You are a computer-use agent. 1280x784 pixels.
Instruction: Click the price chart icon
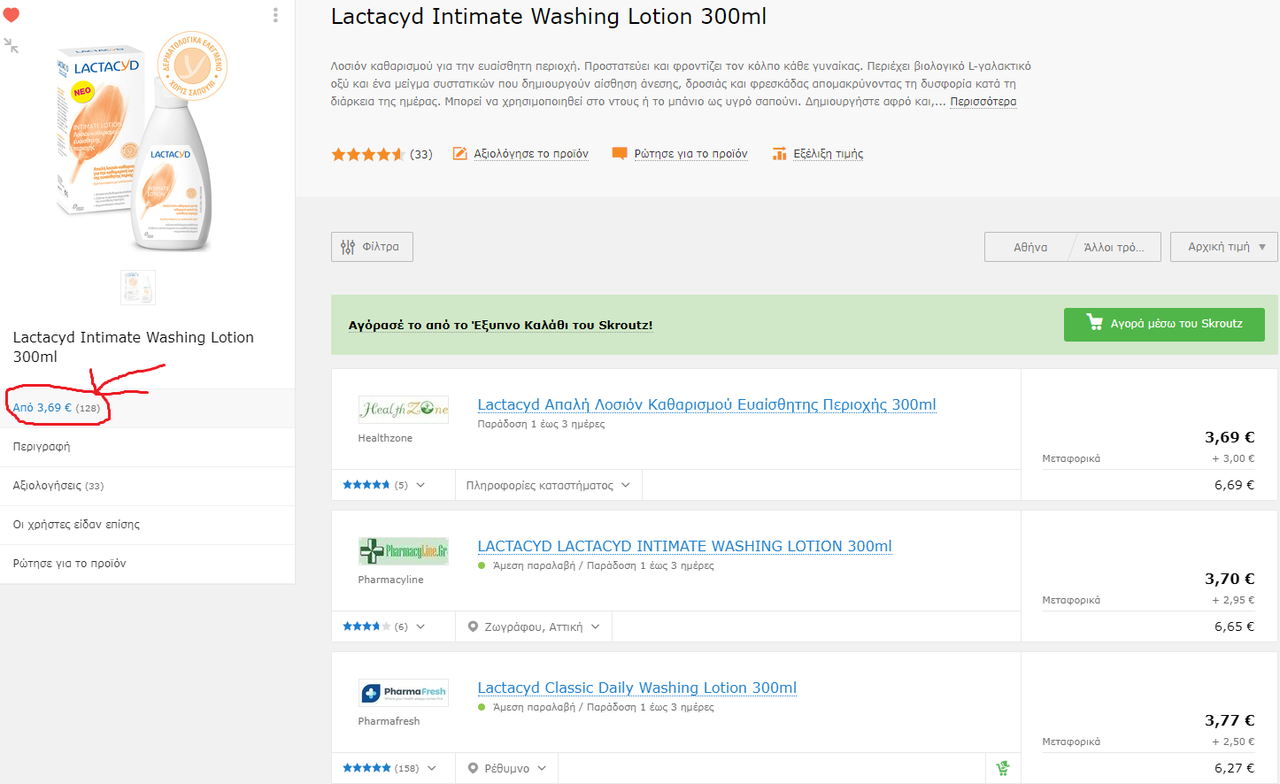click(779, 154)
